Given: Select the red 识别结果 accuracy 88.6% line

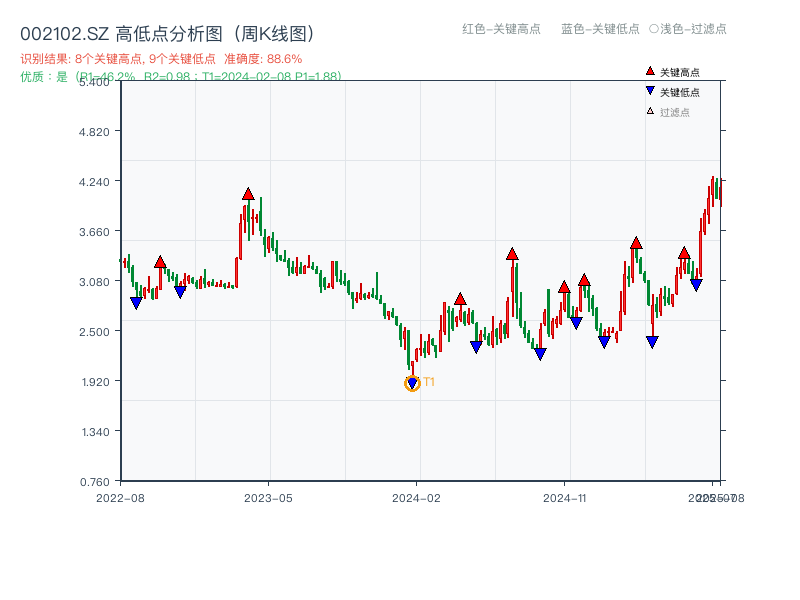Looking at the screenshot, I should (x=161, y=59).
